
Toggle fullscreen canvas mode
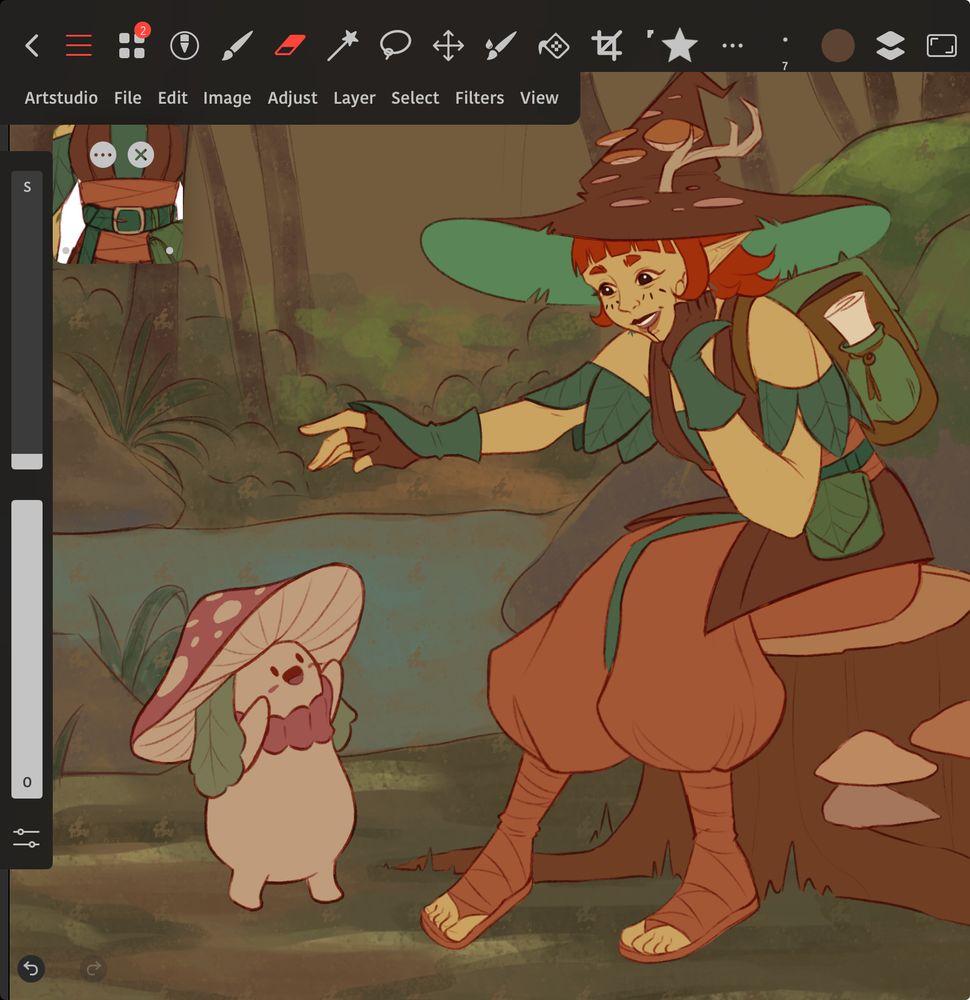pos(941,46)
